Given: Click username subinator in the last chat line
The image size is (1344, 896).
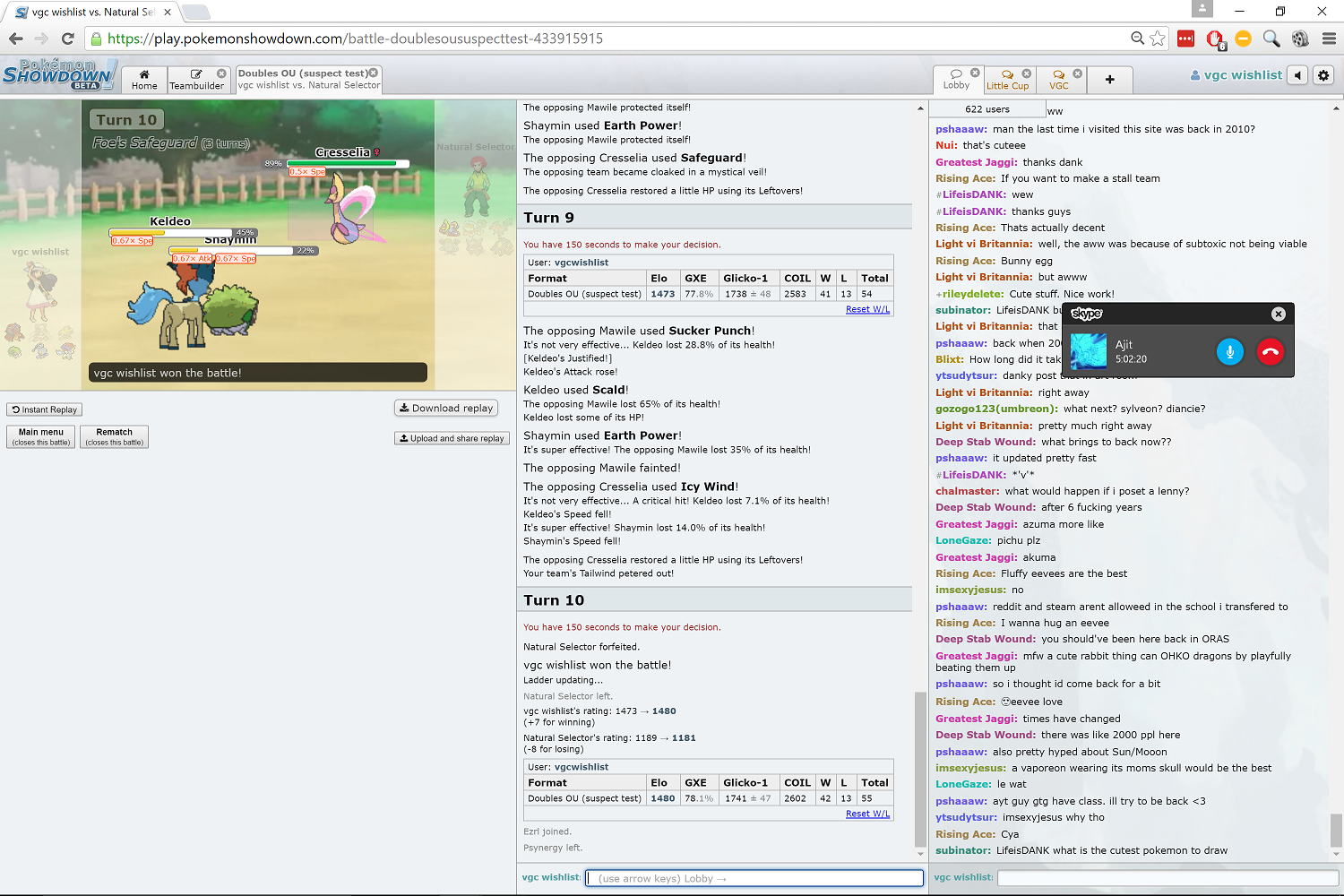Looking at the screenshot, I should click(963, 850).
